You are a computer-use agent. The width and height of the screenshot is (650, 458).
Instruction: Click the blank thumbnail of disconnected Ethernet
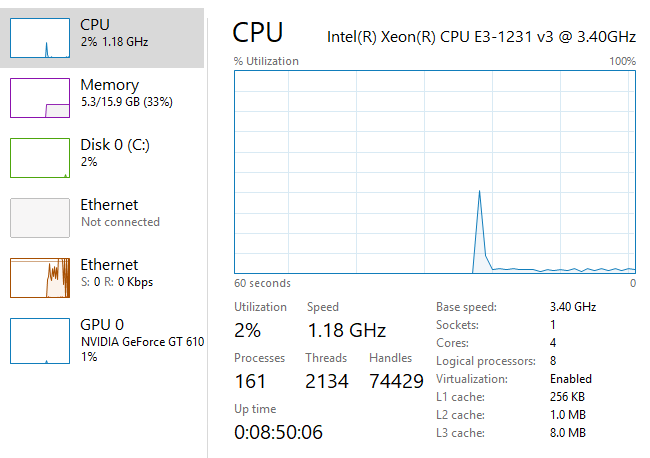[40, 217]
